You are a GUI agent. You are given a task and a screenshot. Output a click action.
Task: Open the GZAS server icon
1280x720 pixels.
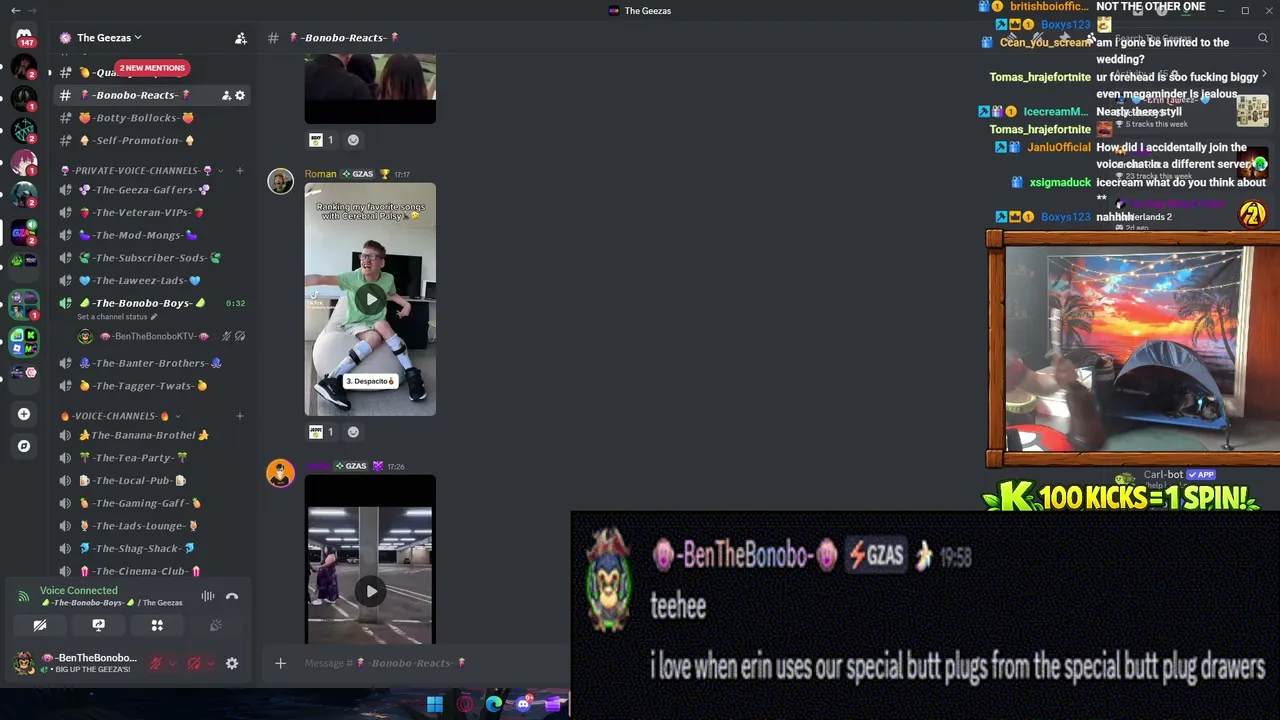(x=24, y=232)
